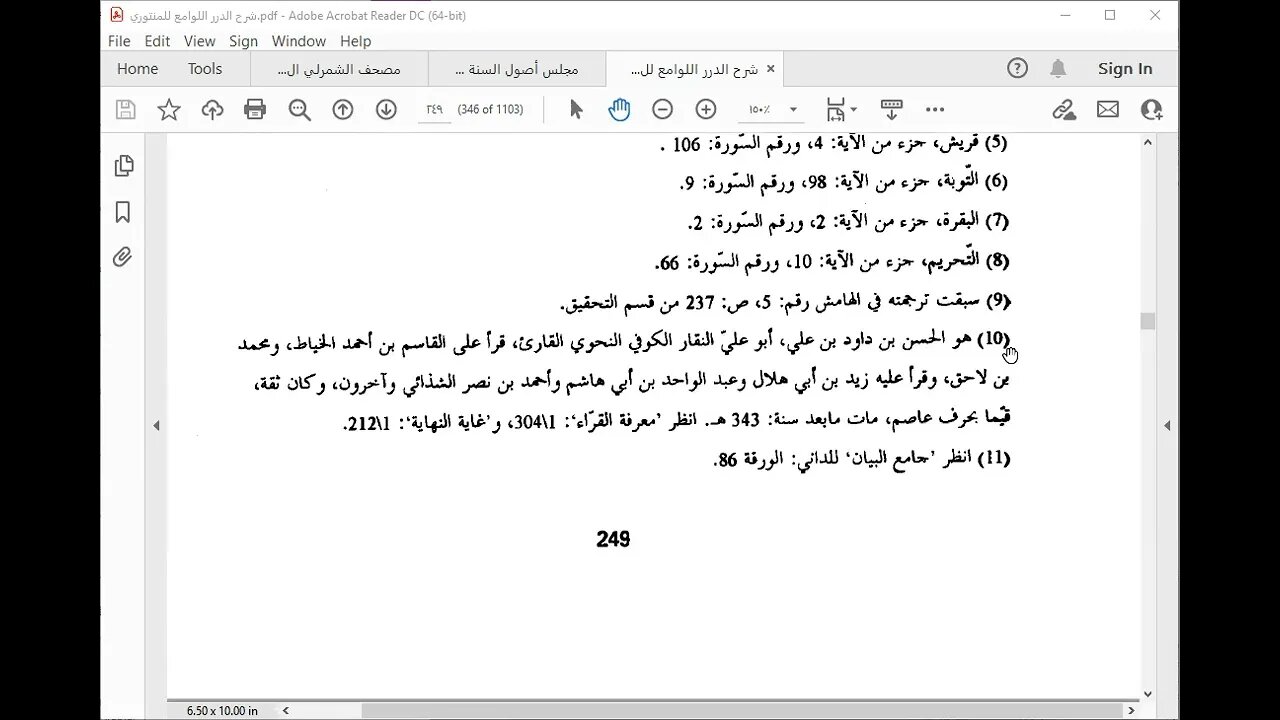This screenshot has height=720, width=1280.
Task: Open the View menu
Action: [x=199, y=41]
